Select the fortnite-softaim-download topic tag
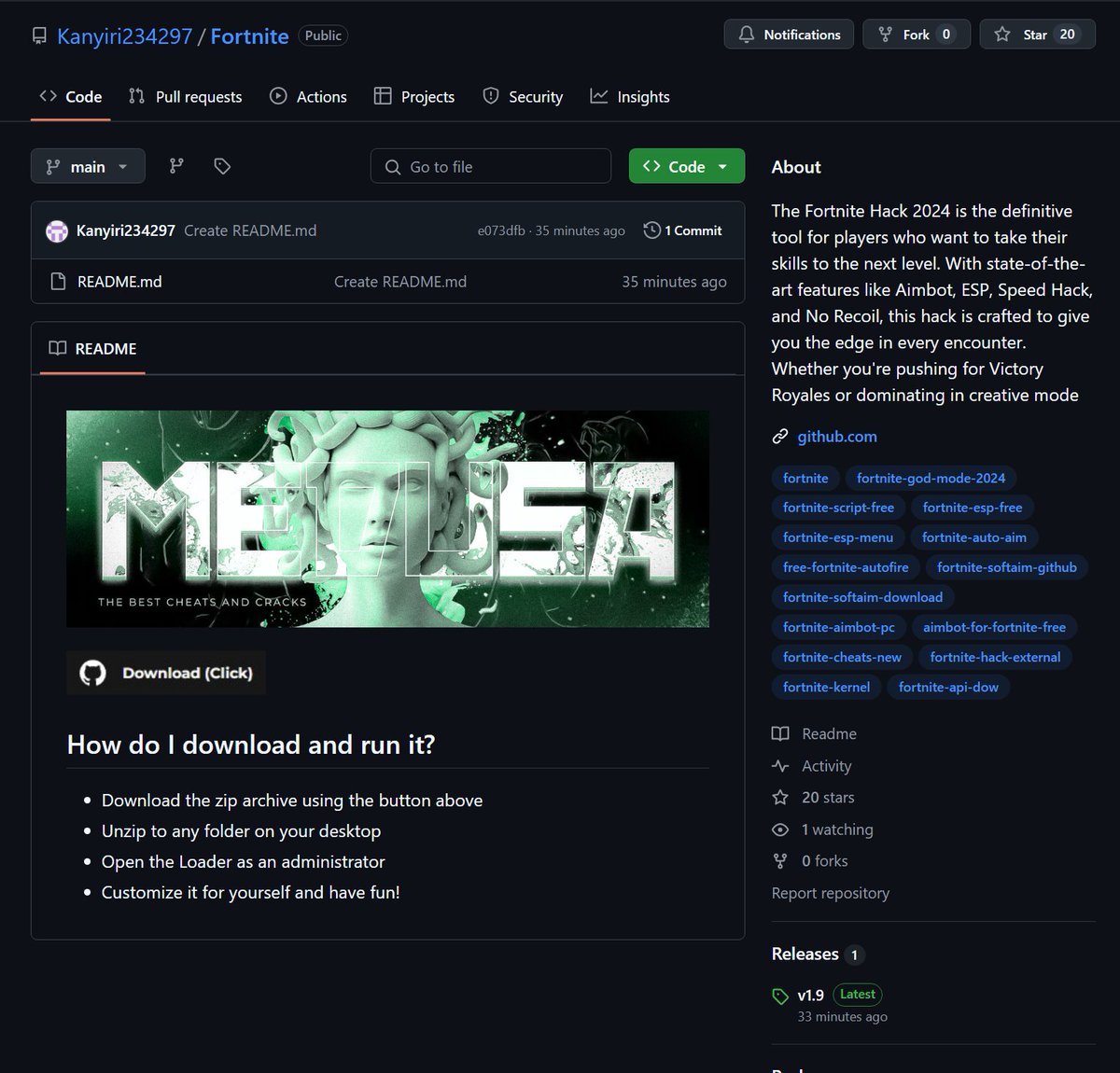 click(862, 597)
